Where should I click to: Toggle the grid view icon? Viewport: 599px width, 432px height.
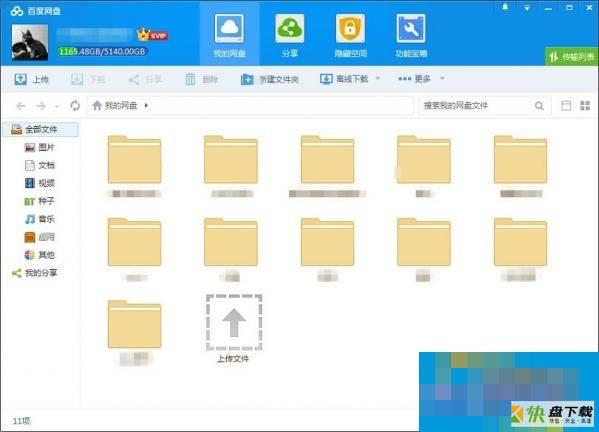(x=585, y=105)
